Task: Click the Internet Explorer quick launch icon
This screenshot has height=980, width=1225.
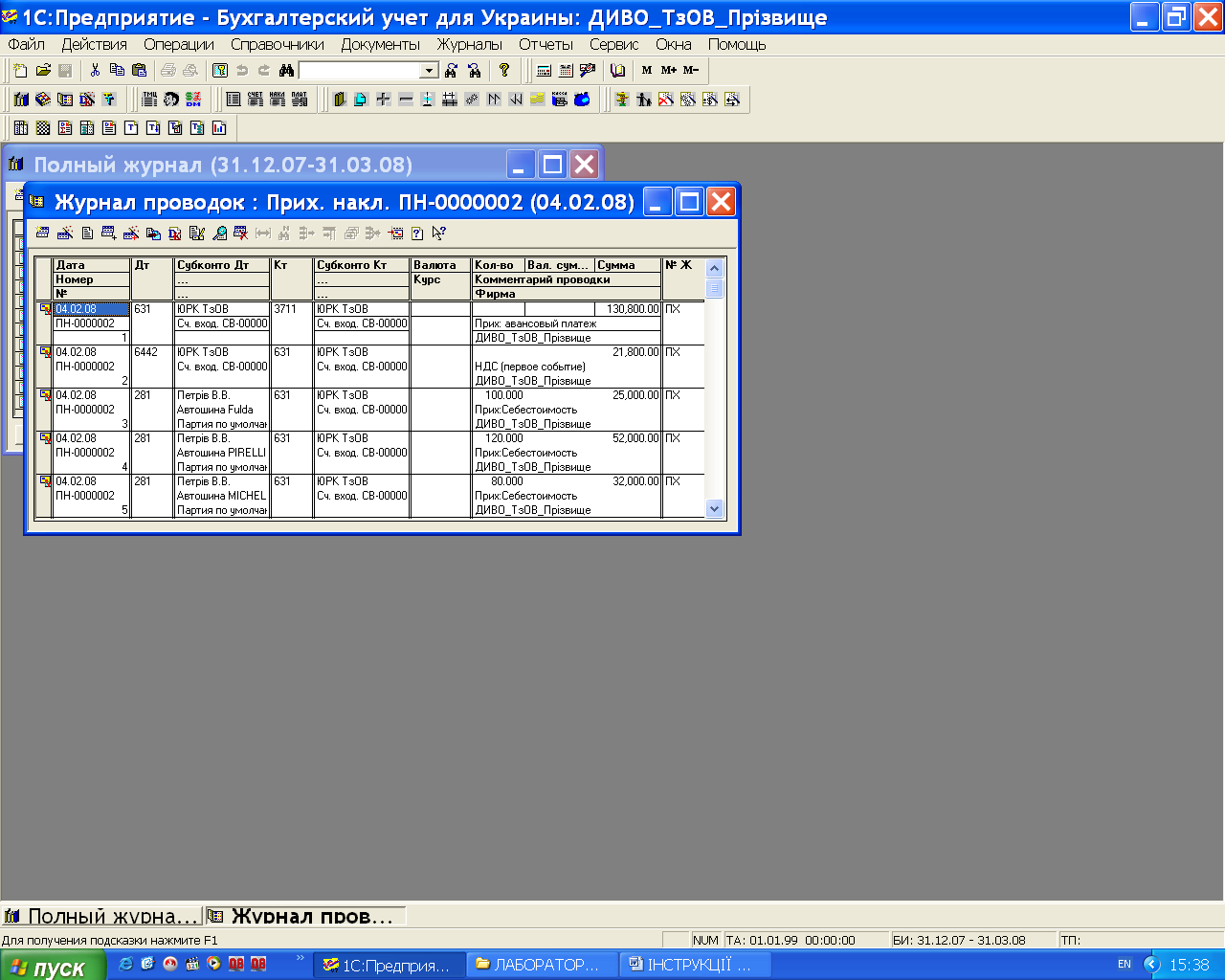Action: (125, 965)
